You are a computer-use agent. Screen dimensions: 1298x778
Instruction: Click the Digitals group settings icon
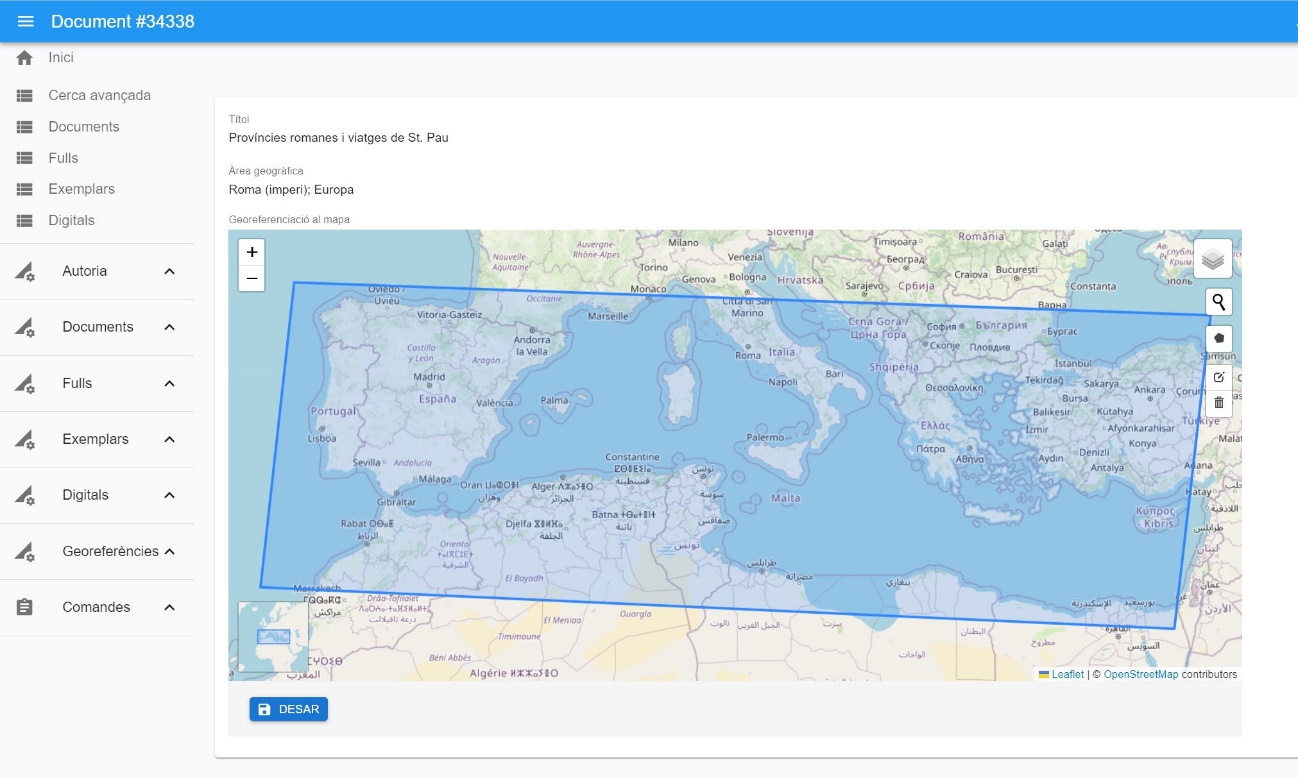(25, 496)
